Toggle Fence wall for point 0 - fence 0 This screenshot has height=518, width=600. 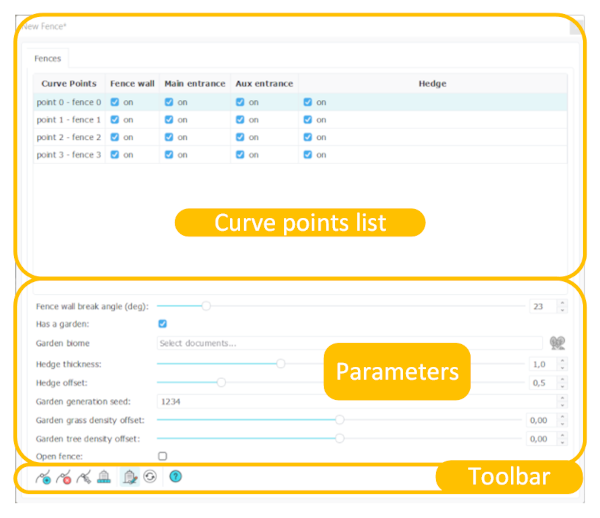[115, 102]
